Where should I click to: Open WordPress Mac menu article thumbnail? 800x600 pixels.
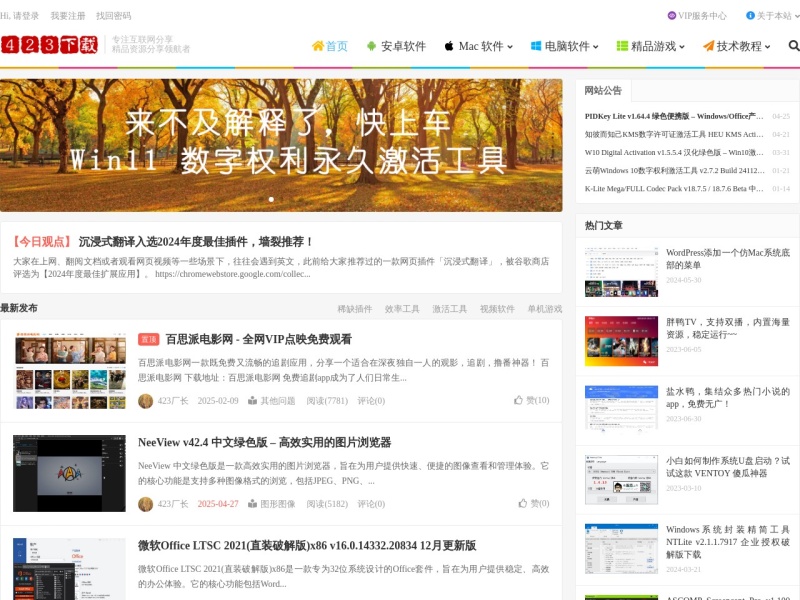click(621, 272)
